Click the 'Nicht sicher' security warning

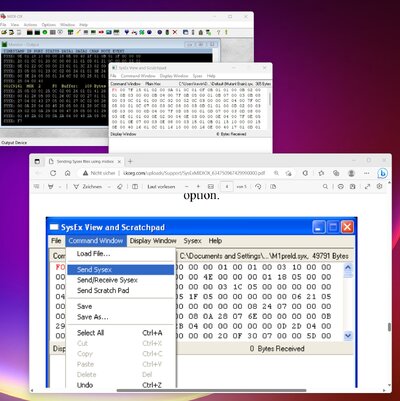pos(99,173)
